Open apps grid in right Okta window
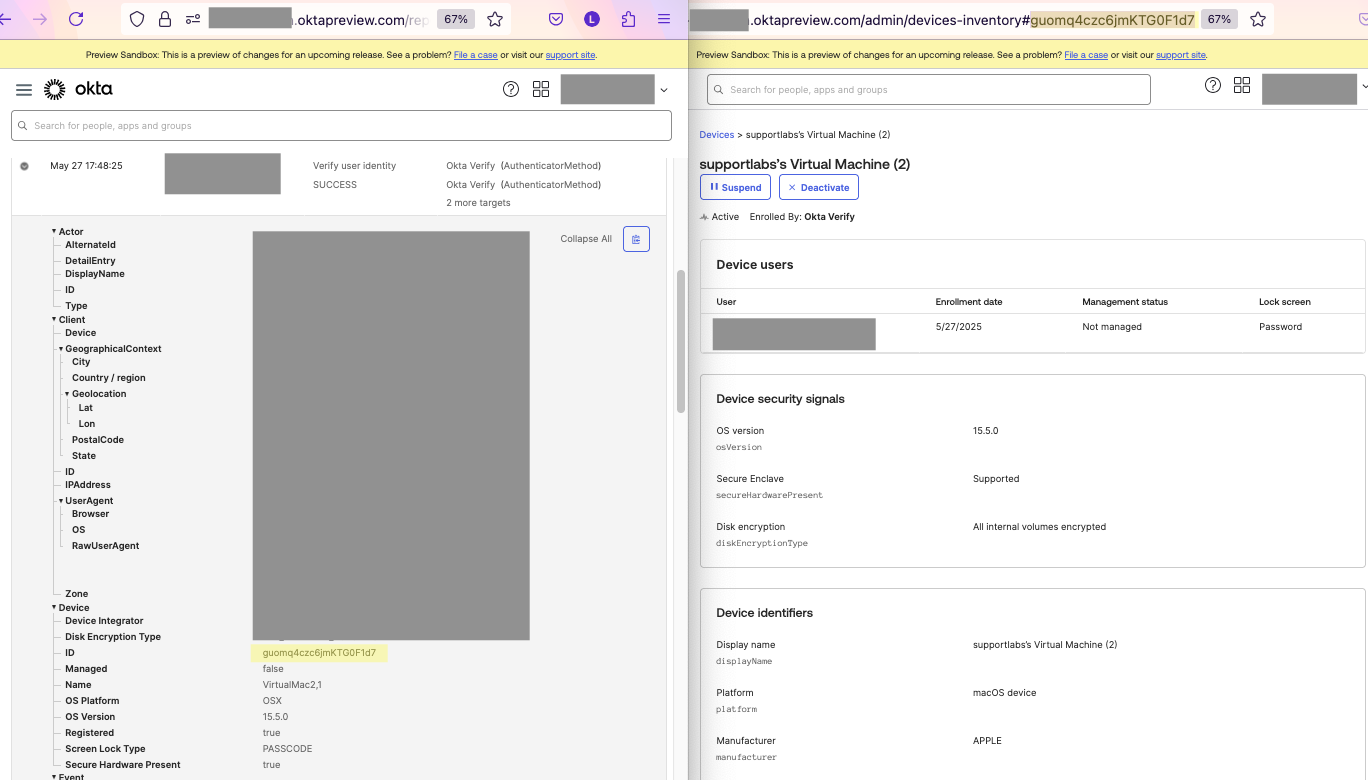The height and width of the screenshot is (780, 1368). click(x=1242, y=85)
